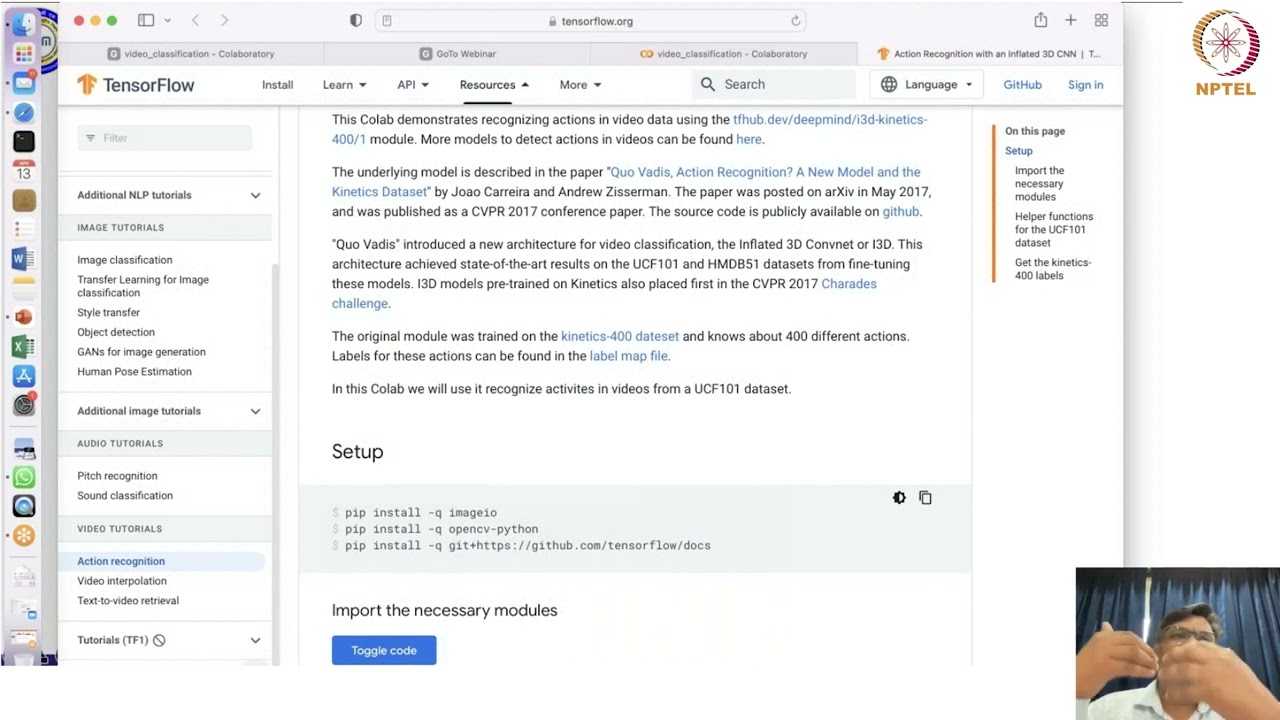Image resolution: width=1280 pixels, height=720 pixels.
Task: Switch to the GoTo Webinar tab
Action: [x=458, y=54]
